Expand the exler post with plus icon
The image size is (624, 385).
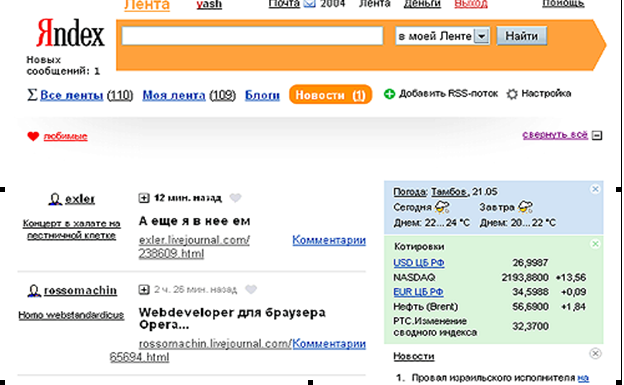tap(144, 198)
